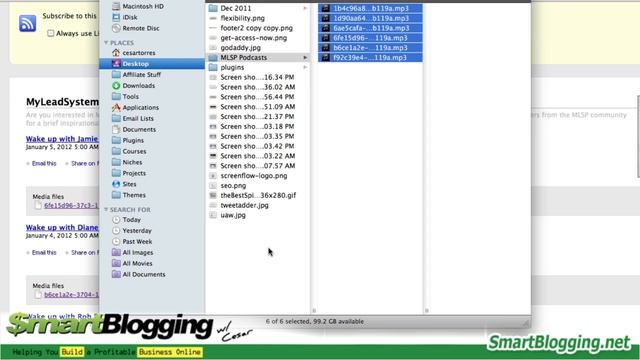Select Desktop in the Places sidebar

(x=152, y=64)
